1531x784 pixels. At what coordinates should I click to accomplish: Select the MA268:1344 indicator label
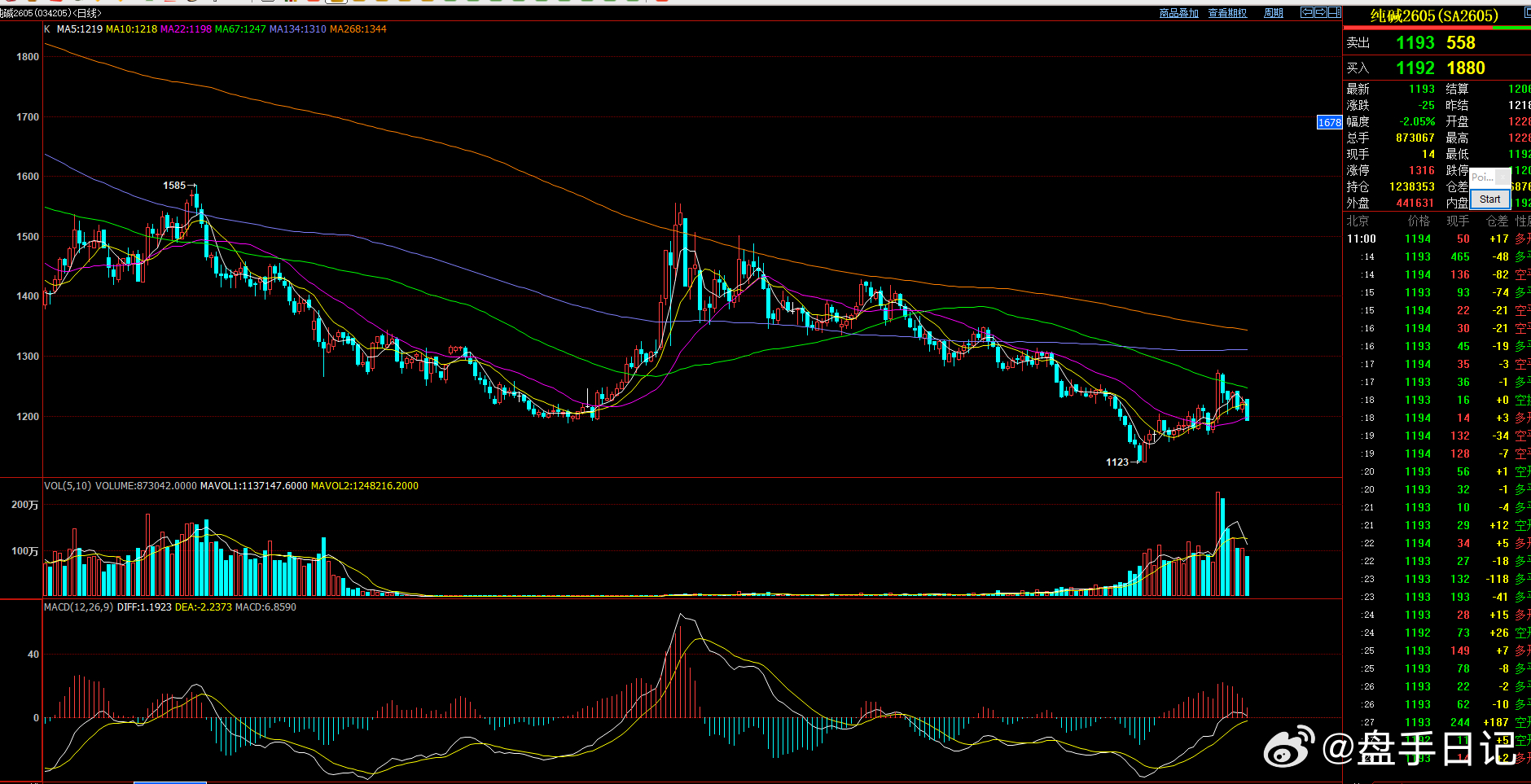pos(358,29)
